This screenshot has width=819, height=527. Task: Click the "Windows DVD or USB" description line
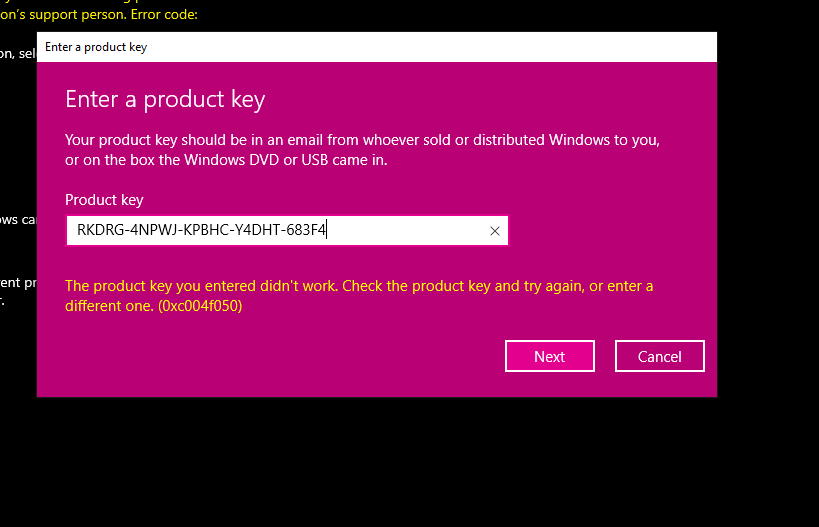tap(226, 159)
